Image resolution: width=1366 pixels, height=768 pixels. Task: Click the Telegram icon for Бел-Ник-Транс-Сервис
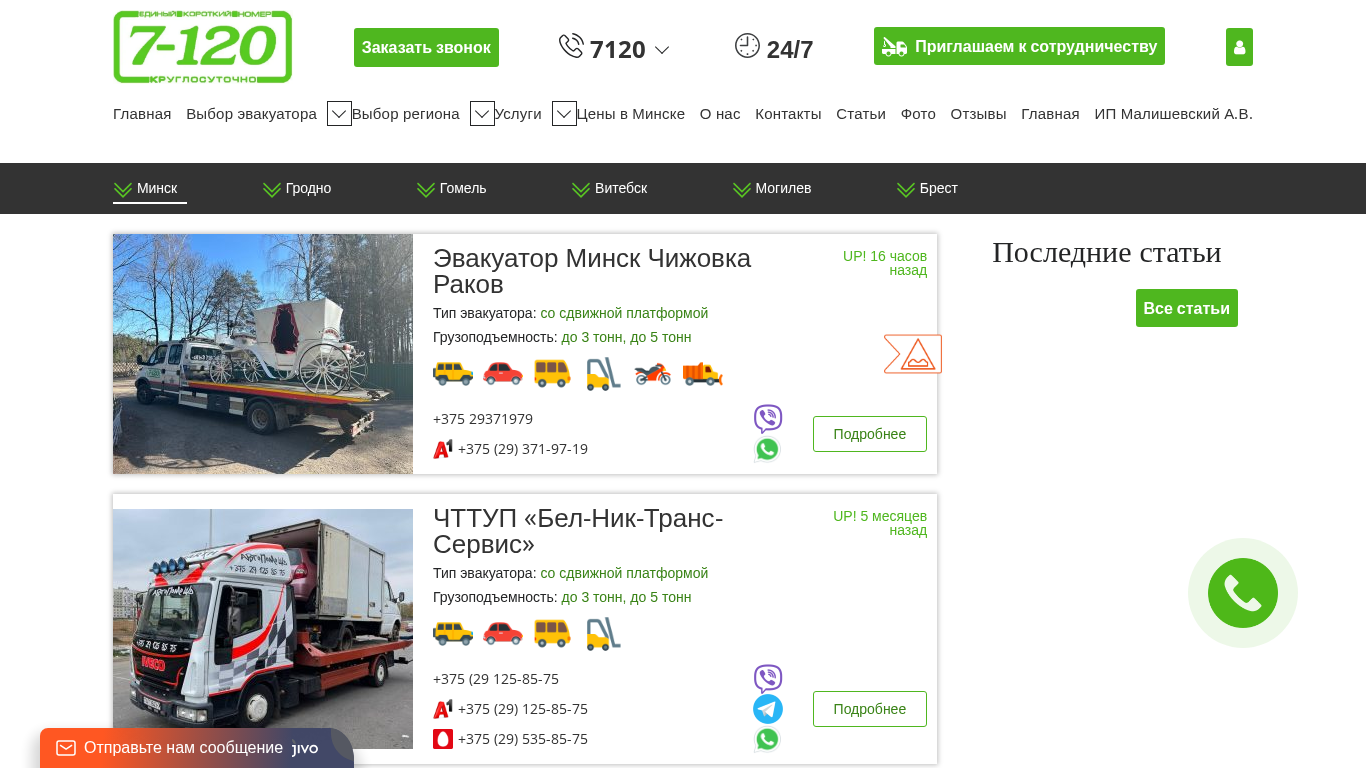tap(768, 709)
